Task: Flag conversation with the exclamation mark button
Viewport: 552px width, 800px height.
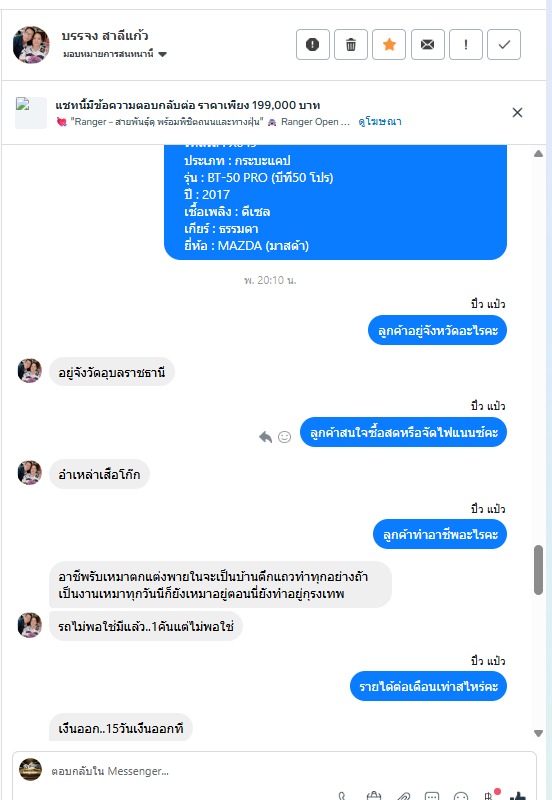Action: 466,44
